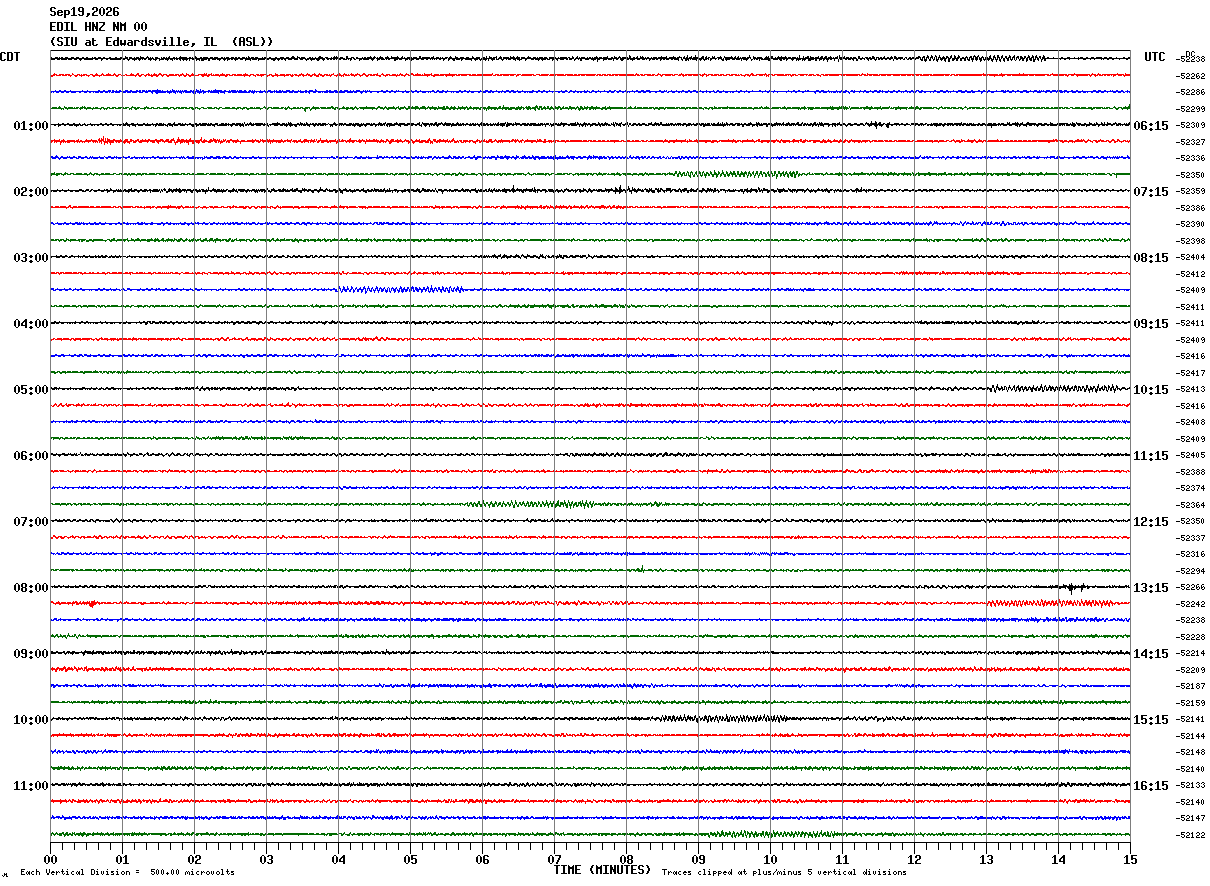Click the TIME (MINUTES) axis title
1210x886 pixels.
click(602, 870)
